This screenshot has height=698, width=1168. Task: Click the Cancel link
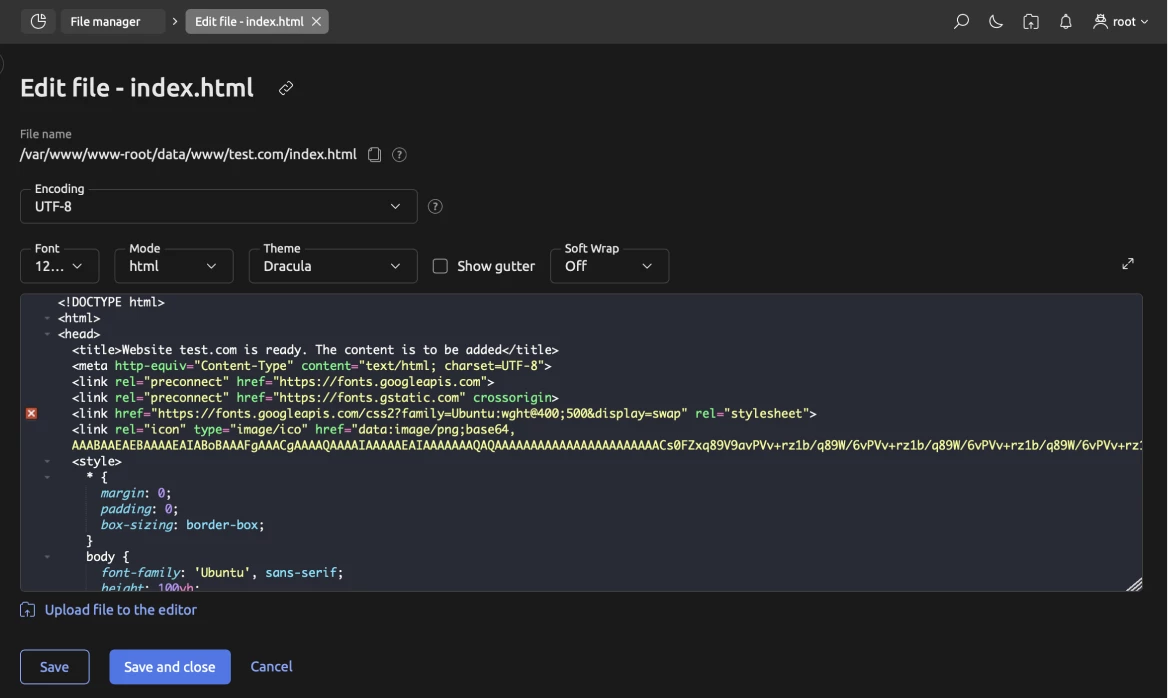coord(271,667)
